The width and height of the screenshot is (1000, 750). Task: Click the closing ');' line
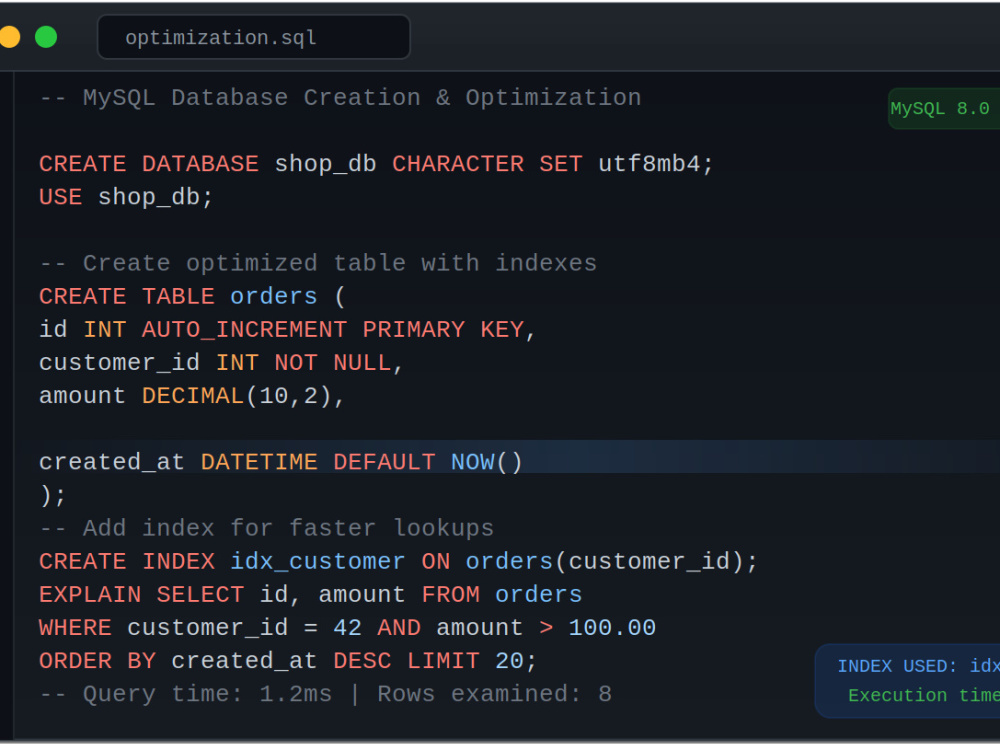(52, 495)
